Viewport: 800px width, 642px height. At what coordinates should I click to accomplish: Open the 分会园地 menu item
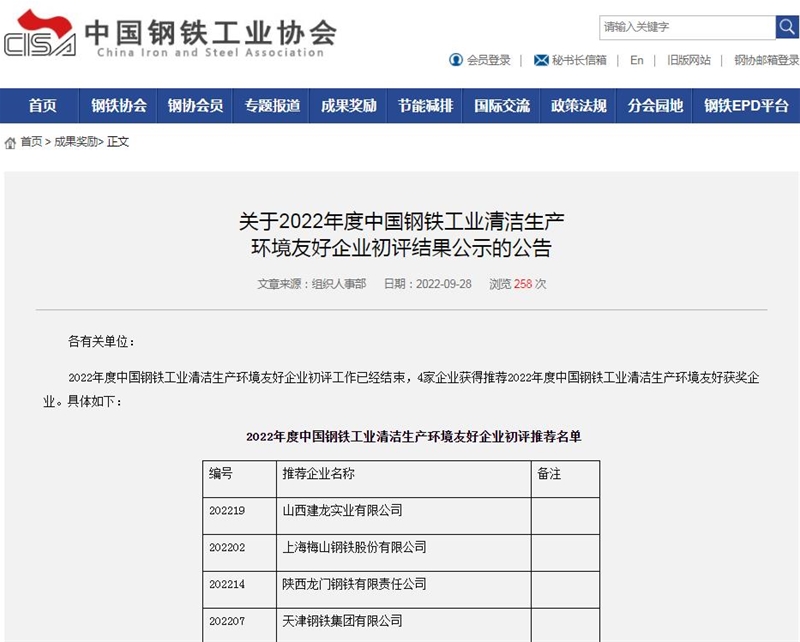click(x=655, y=106)
